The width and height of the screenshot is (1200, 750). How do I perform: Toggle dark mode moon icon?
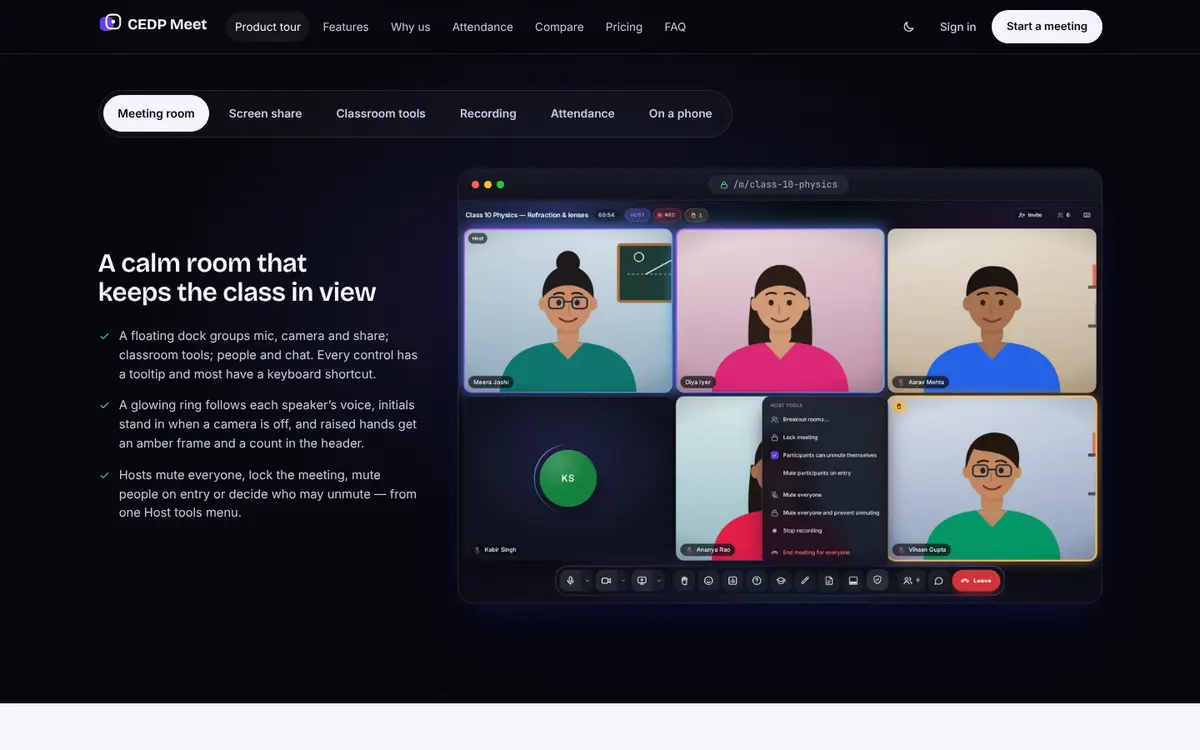pyautogui.click(x=909, y=27)
